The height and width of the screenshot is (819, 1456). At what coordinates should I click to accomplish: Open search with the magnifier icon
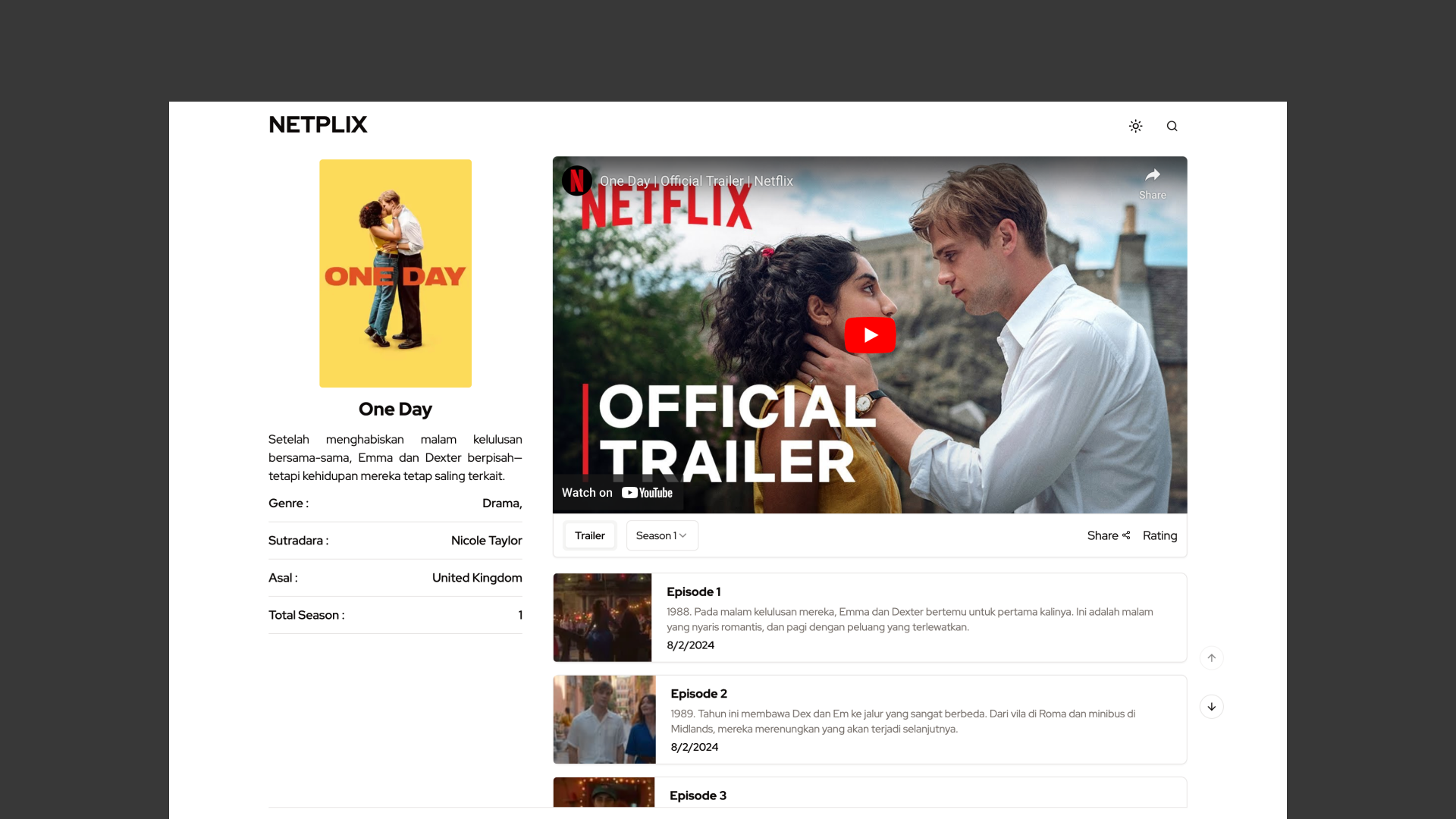tap(1172, 126)
